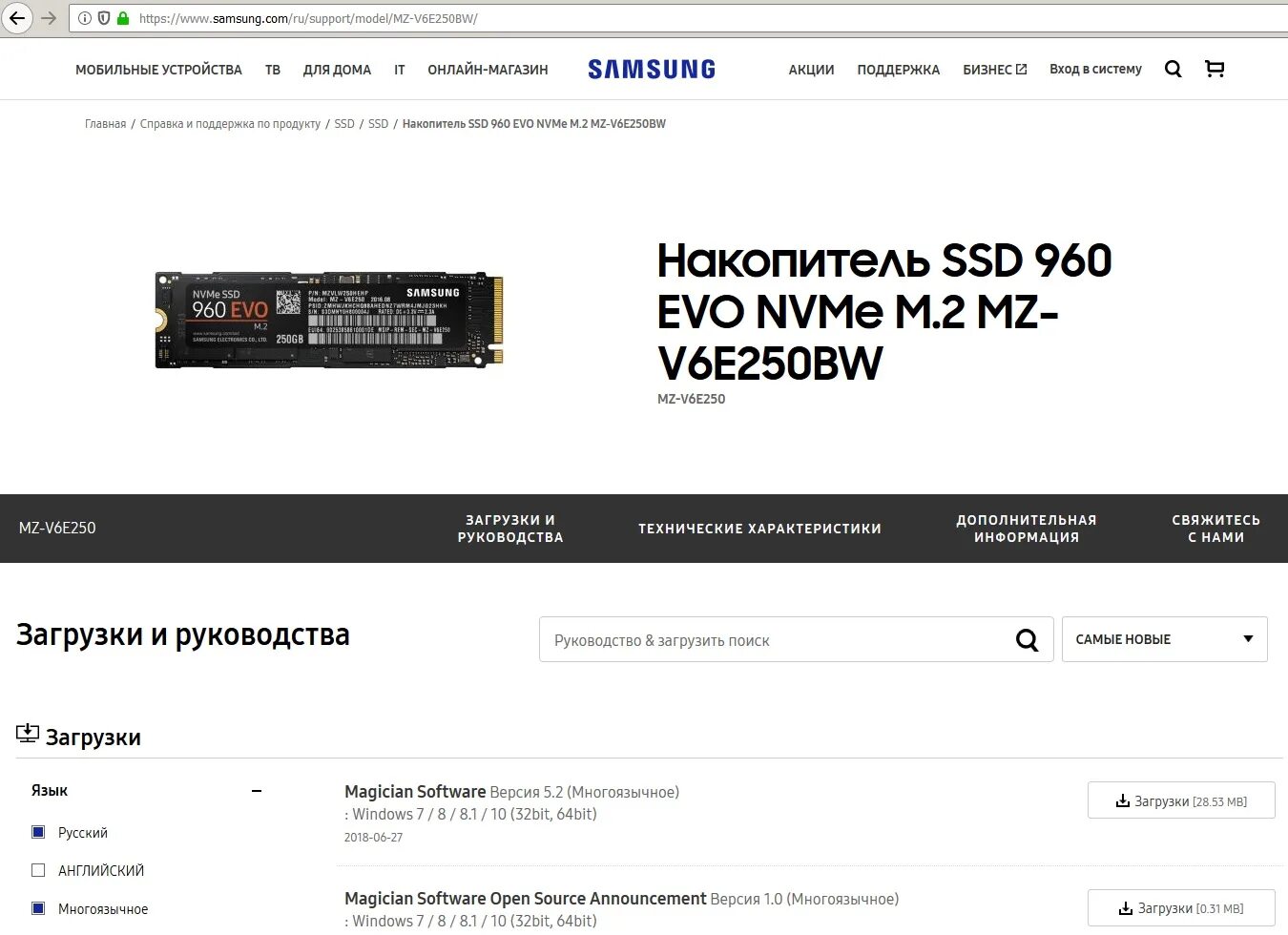
Task: Open the САМЫЕ НОВЫЕ sort dropdown
Action: point(1165,639)
